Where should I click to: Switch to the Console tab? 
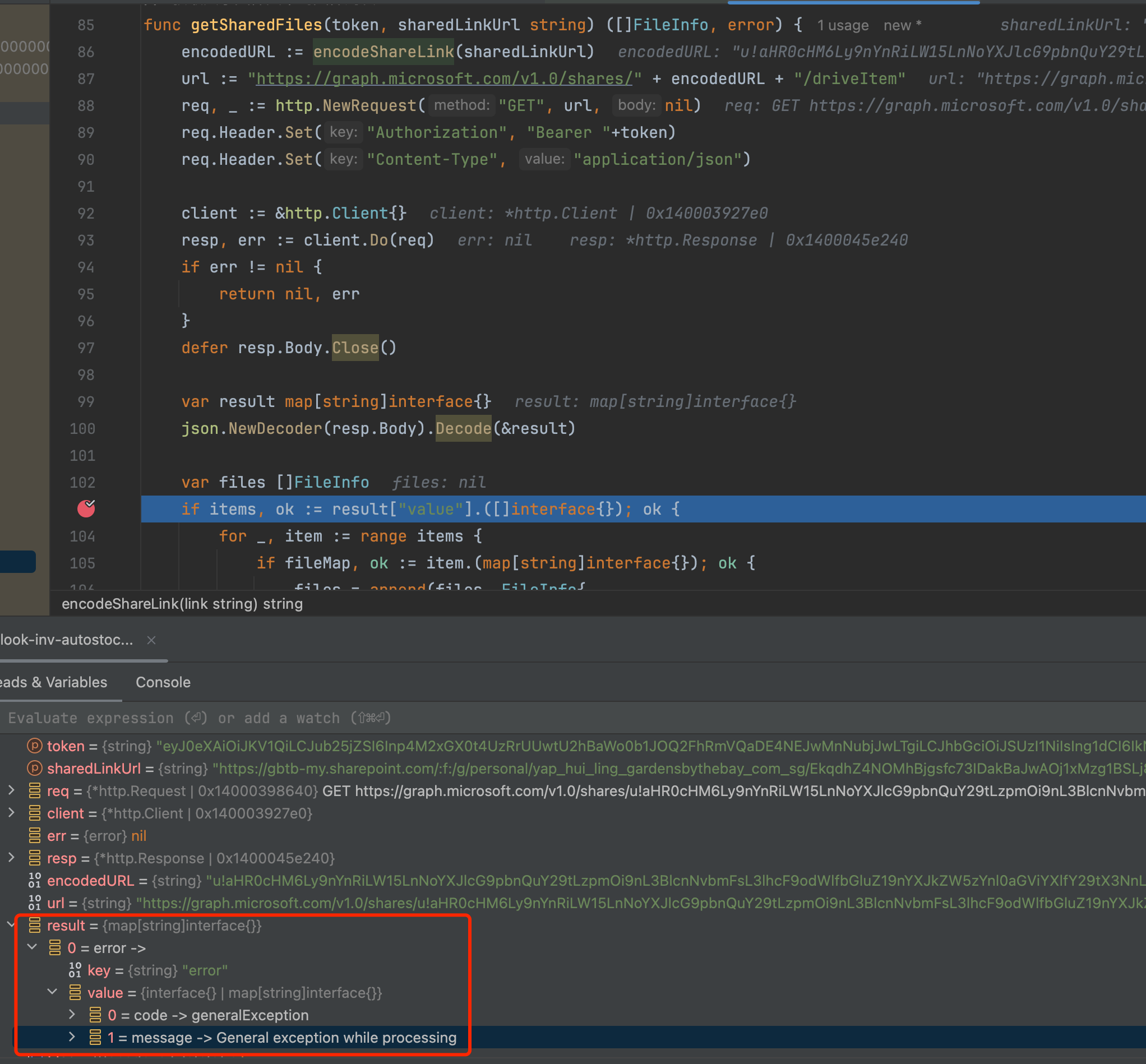pyautogui.click(x=163, y=682)
